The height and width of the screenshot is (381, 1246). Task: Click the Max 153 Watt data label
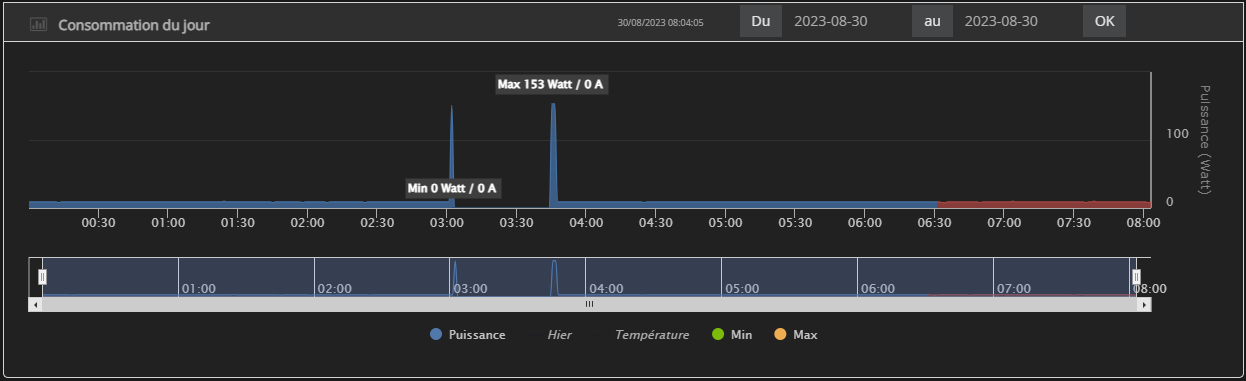(552, 84)
